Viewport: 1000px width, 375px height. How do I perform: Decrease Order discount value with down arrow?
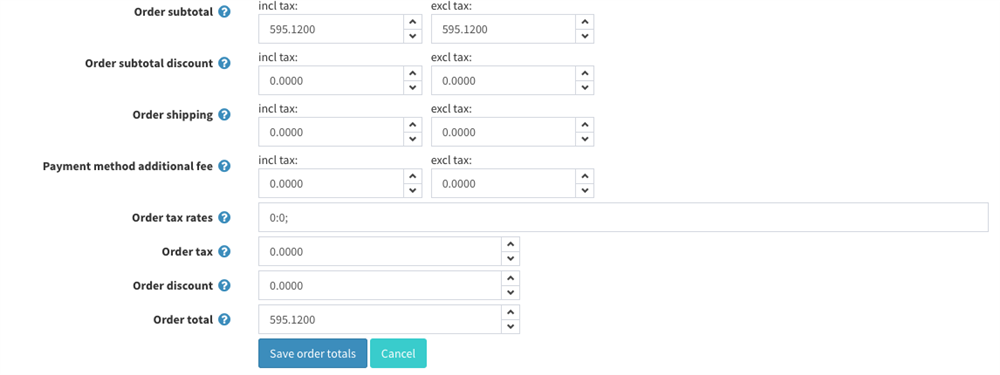coord(510,292)
